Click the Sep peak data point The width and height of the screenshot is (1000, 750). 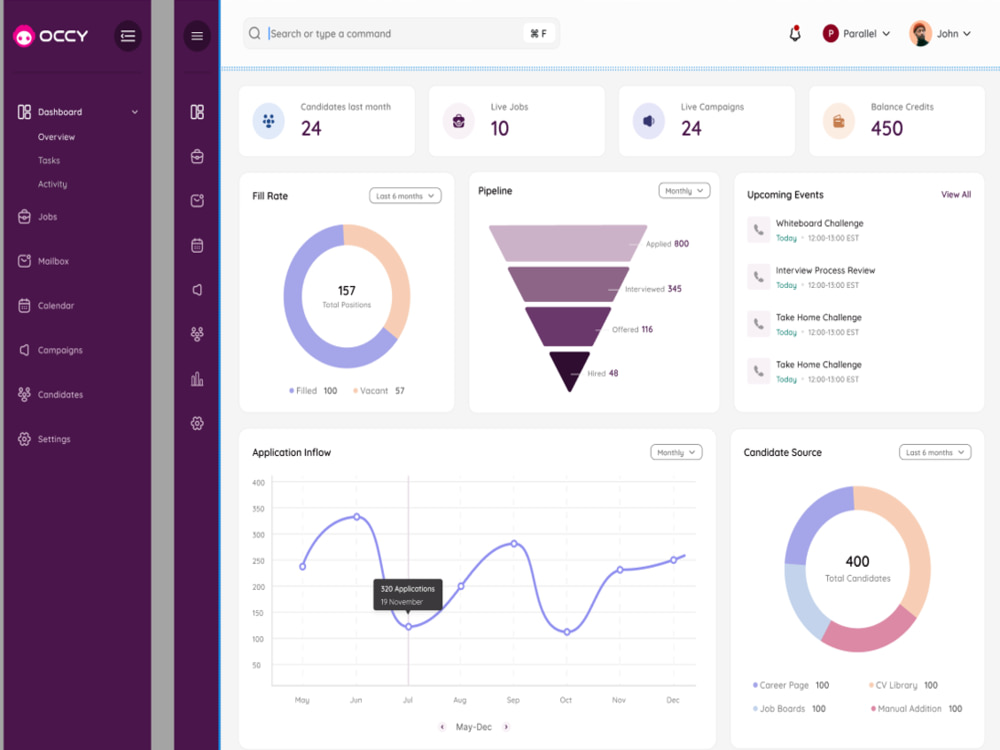click(514, 544)
